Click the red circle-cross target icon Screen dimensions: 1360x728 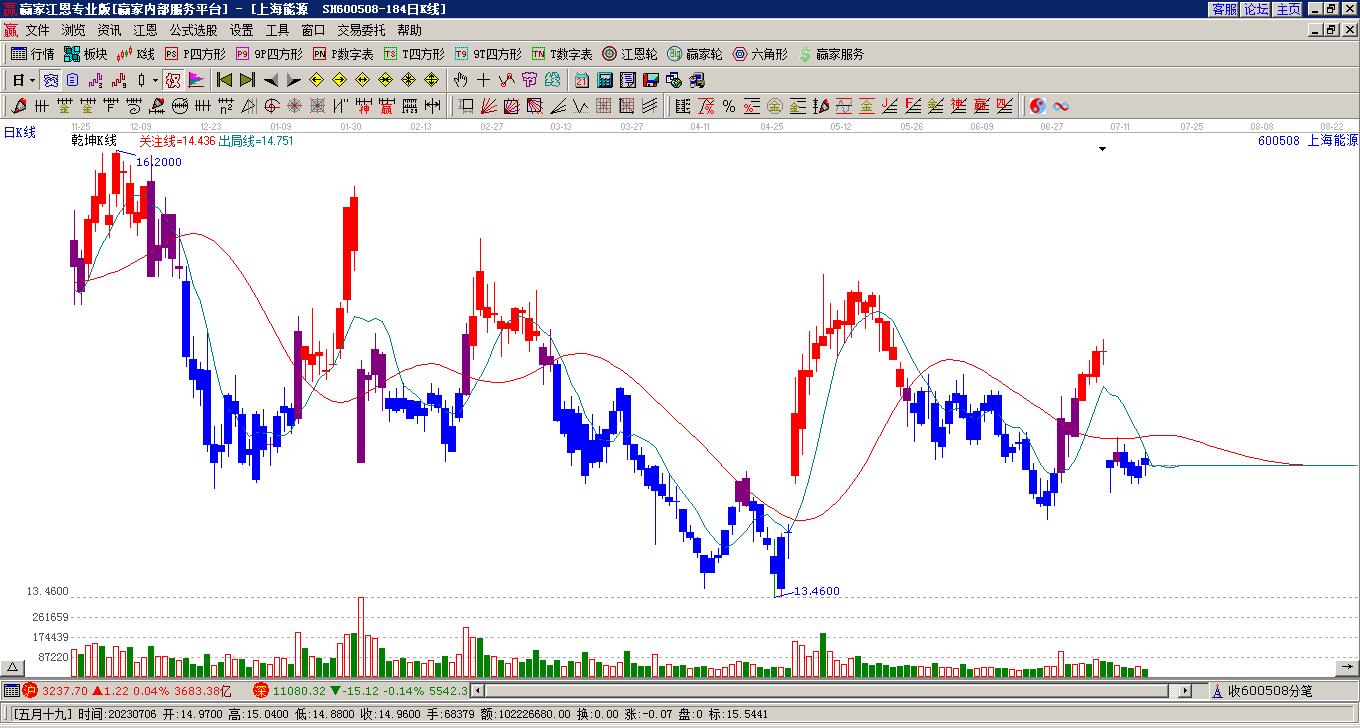(x=271, y=106)
